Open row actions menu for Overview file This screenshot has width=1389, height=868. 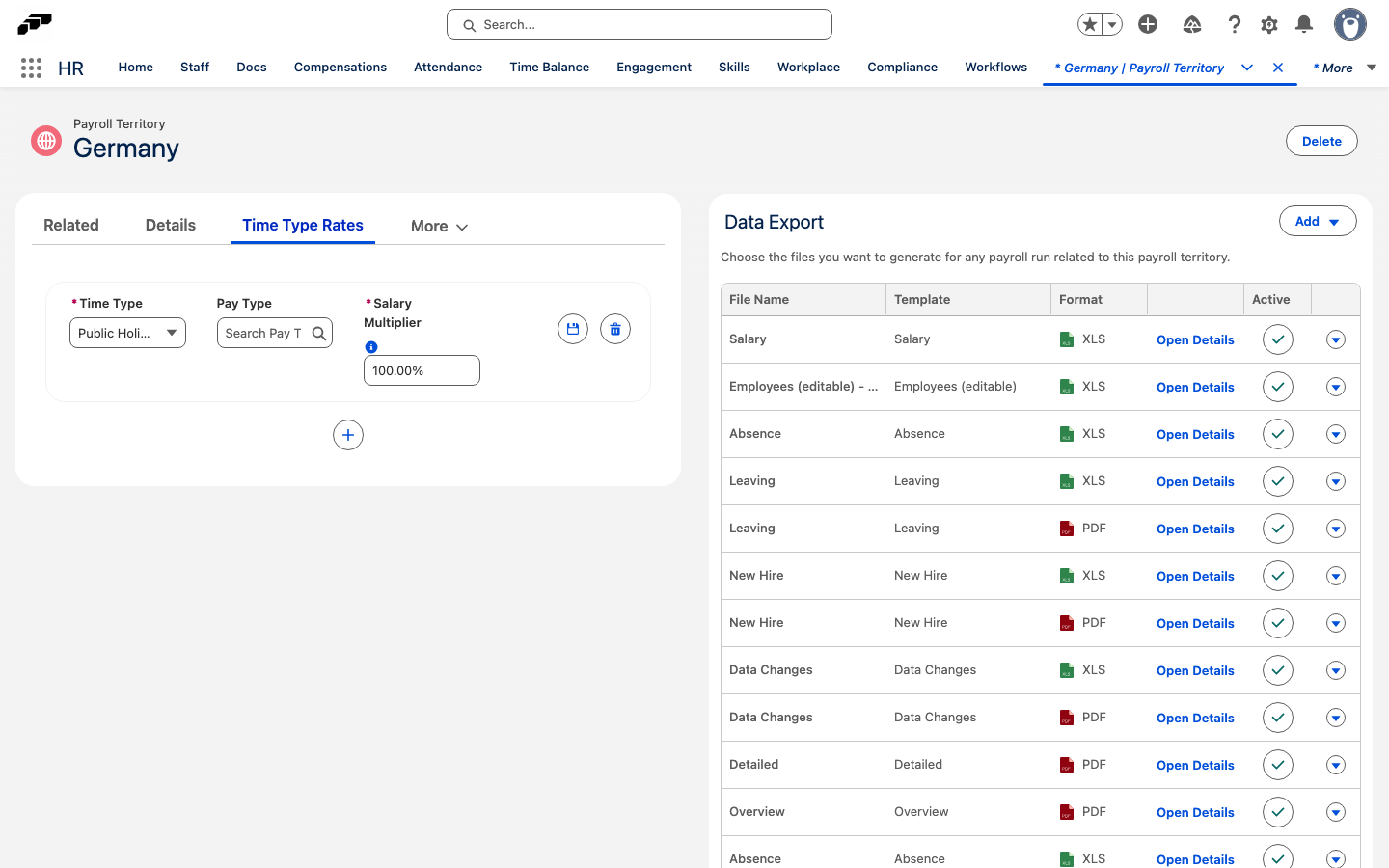1336,812
